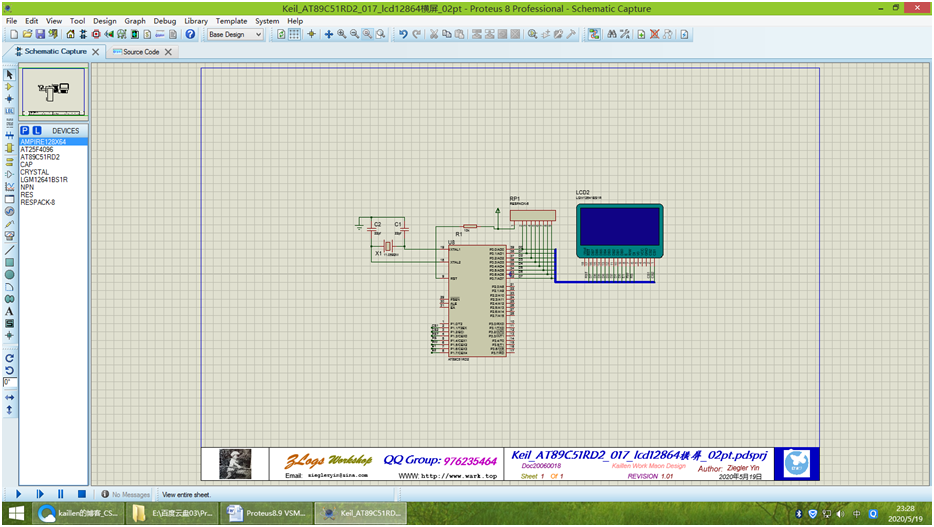Open the Property Assignment Tool icon
Screen dimensions: 934x527
[x=624, y=35]
